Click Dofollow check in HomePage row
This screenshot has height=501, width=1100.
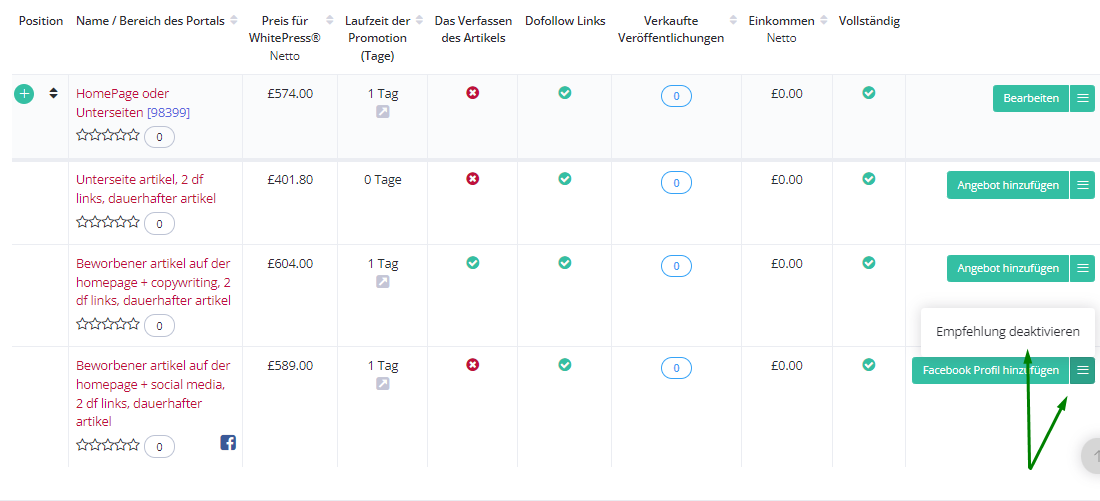click(x=565, y=93)
